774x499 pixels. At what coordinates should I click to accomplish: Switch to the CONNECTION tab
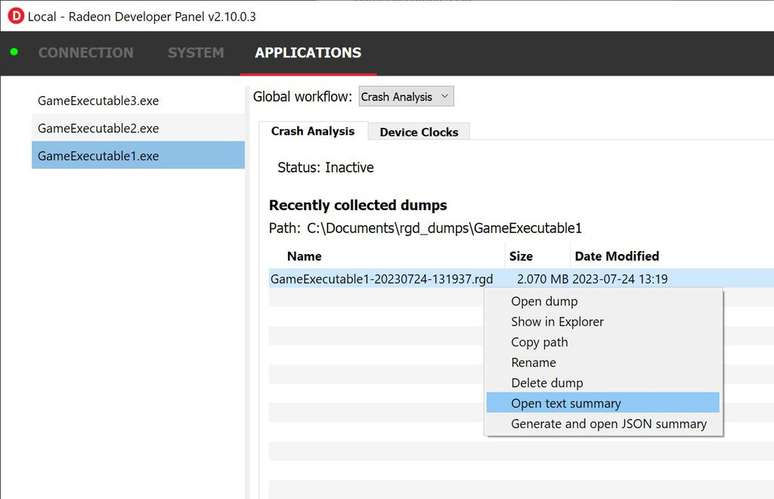tap(86, 53)
